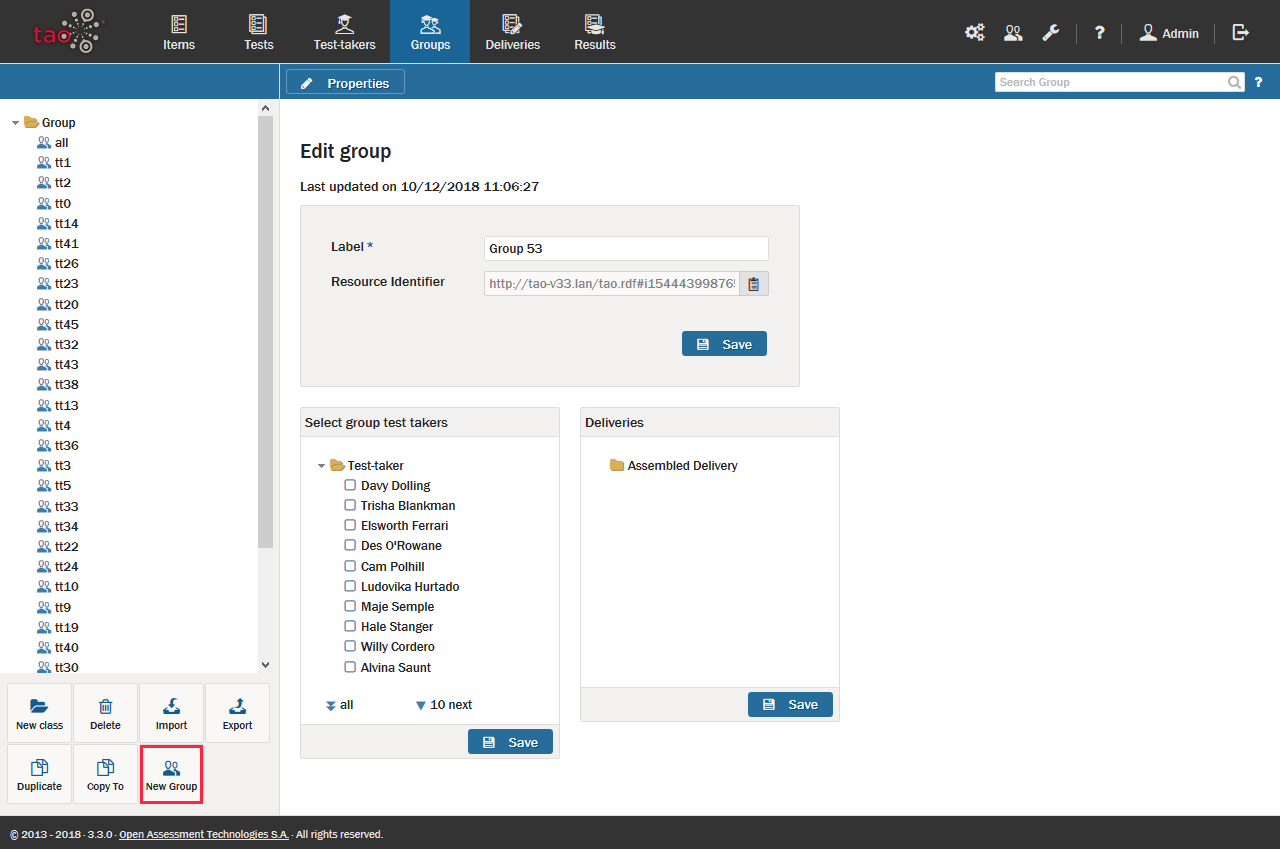Tick the Cam Polhill checkbox
This screenshot has height=849, width=1280.
tap(350, 566)
